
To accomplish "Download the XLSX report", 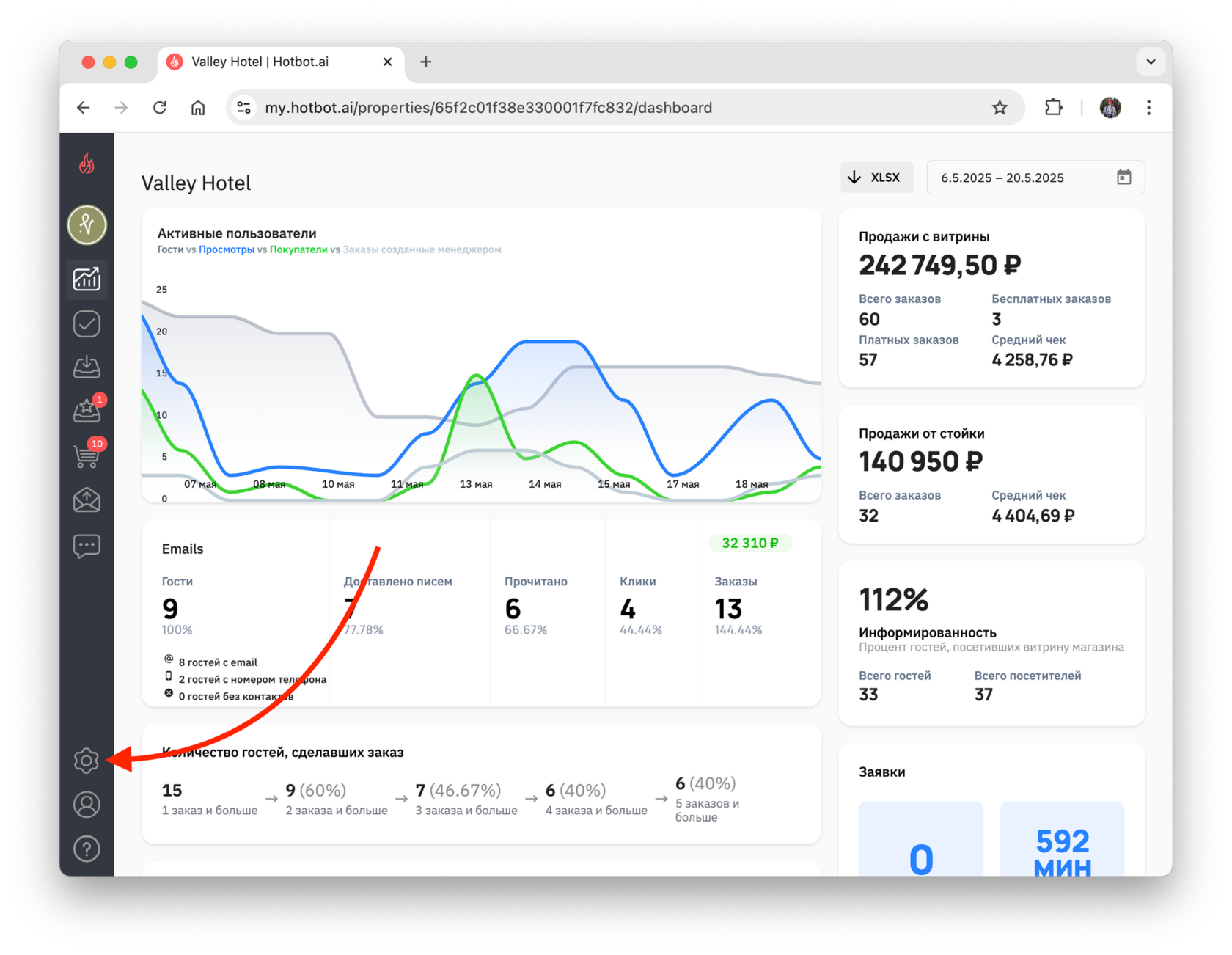I will (876, 178).
